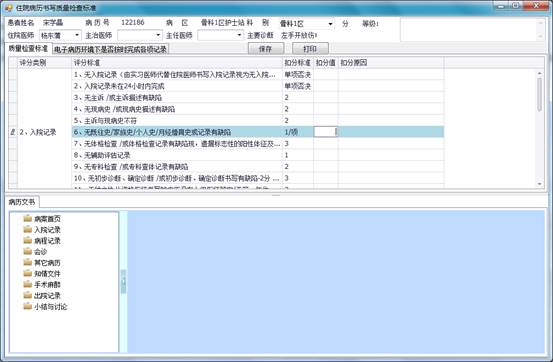
Task: Click the deduction standard '3' in row 7
Action: point(298,144)
